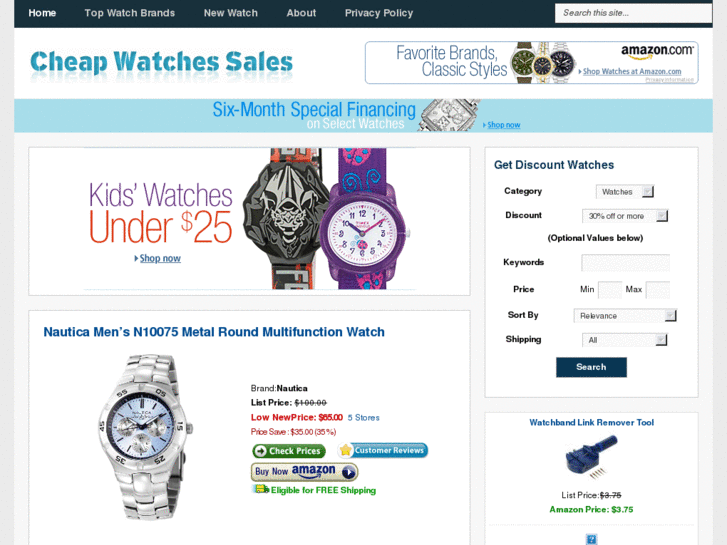
Task: Click the Cheap Watches Sales logo
Action: tap(161, 63)
